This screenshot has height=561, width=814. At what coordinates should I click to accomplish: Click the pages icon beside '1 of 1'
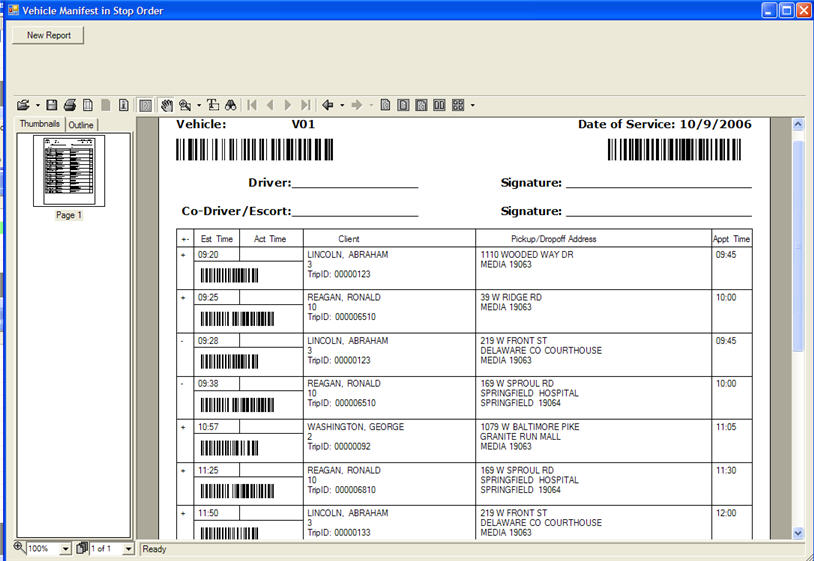[82, 548]
